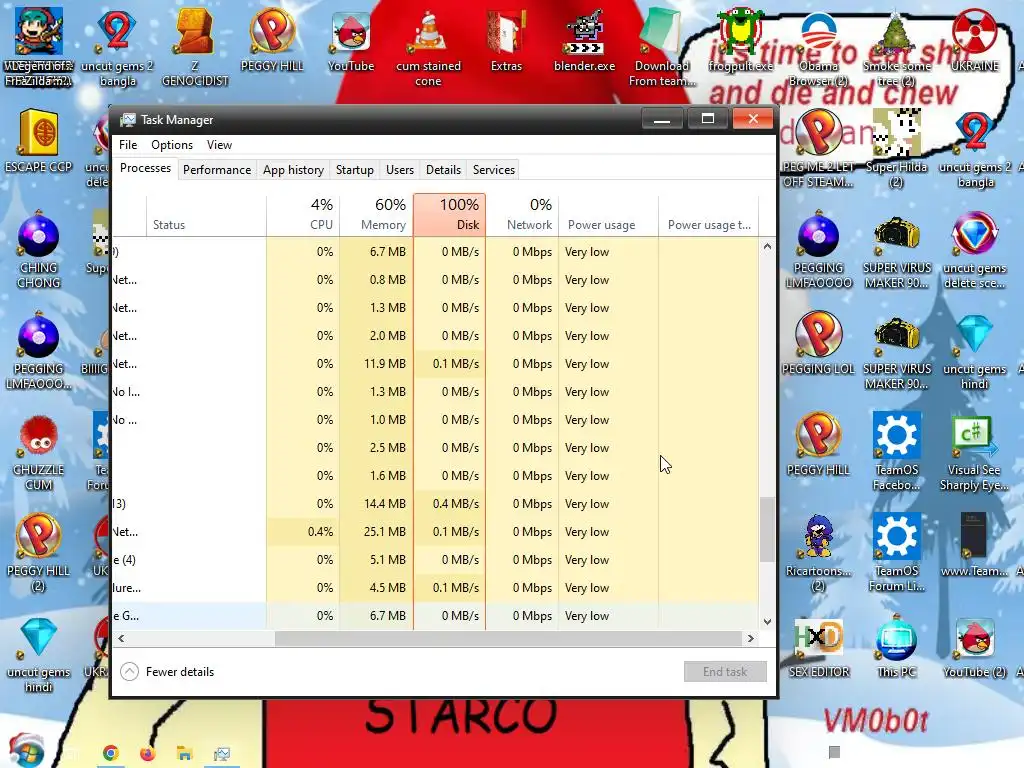1024x768 pixels.
Task: Go to the Users tab
Action: pyautogui.click(x=400, y=170)
